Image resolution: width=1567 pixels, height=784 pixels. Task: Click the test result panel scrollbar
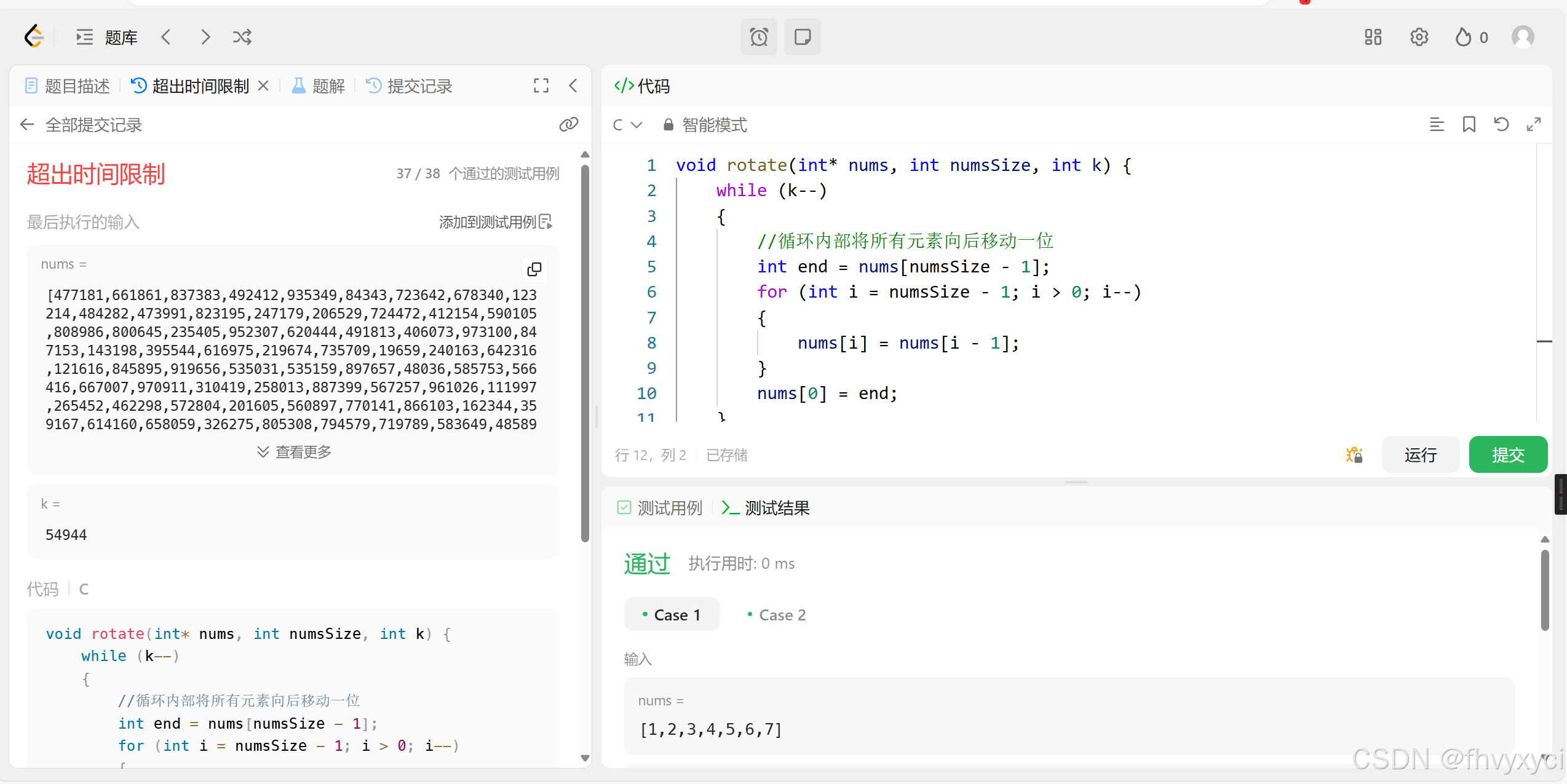1545,590
